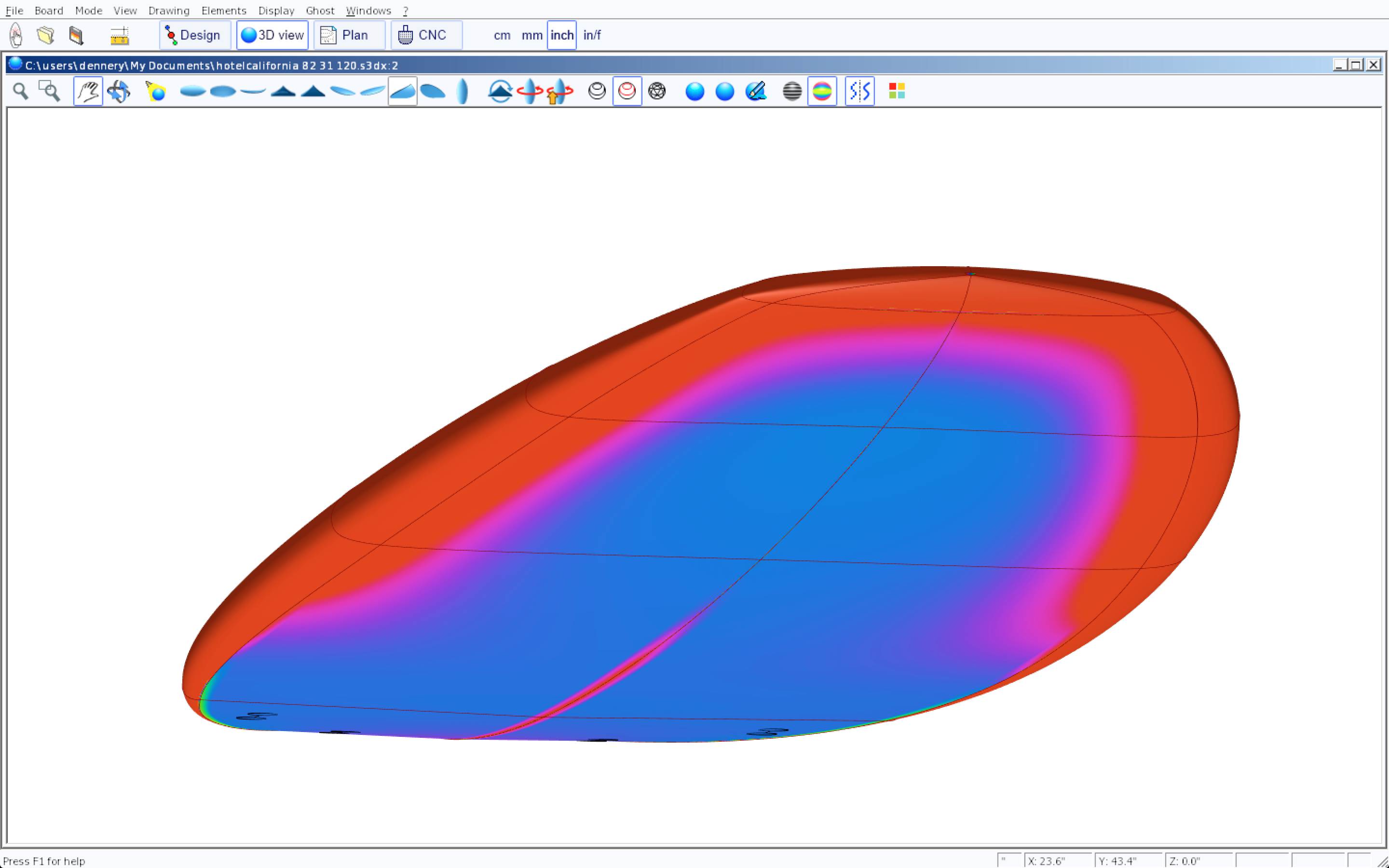Switch to Design mode

tap(194, 36)
